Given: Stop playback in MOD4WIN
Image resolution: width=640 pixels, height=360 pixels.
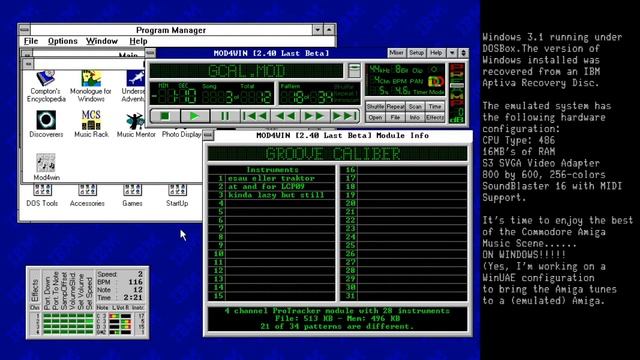Looking at the screenshot, I should [x=164, y=116].
